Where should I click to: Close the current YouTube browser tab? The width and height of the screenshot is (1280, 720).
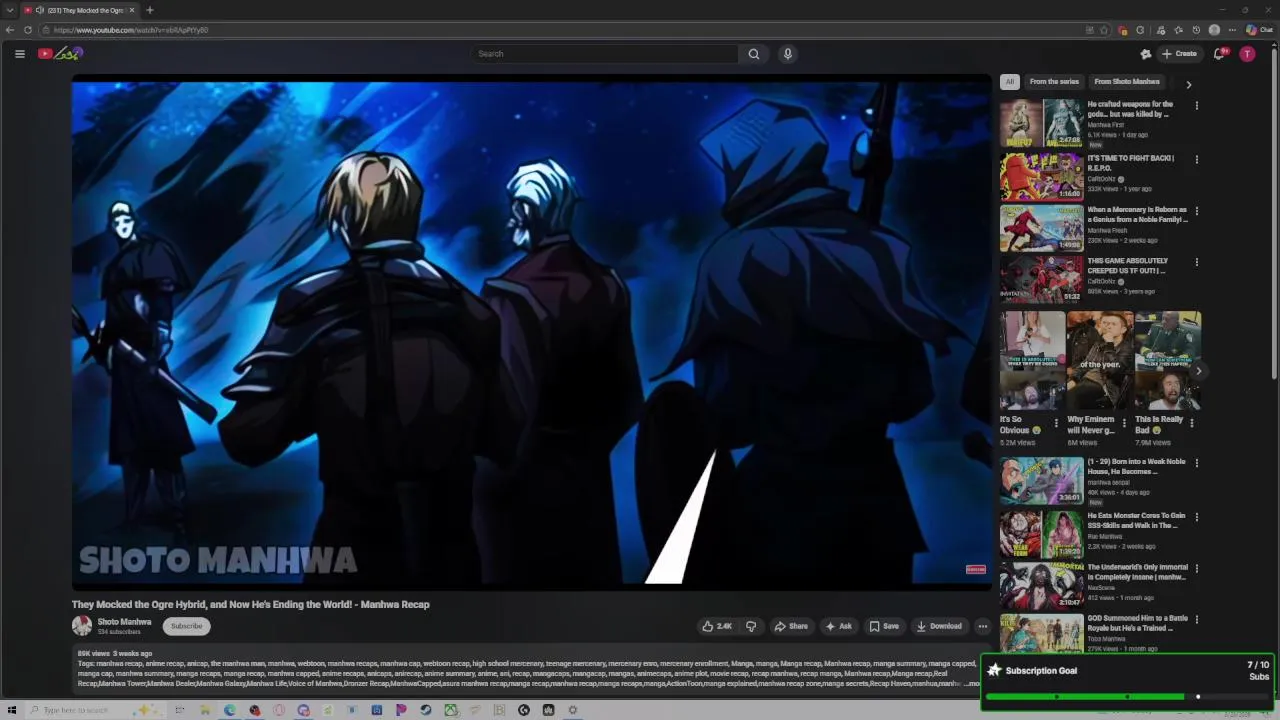click(x=132, y=10)
